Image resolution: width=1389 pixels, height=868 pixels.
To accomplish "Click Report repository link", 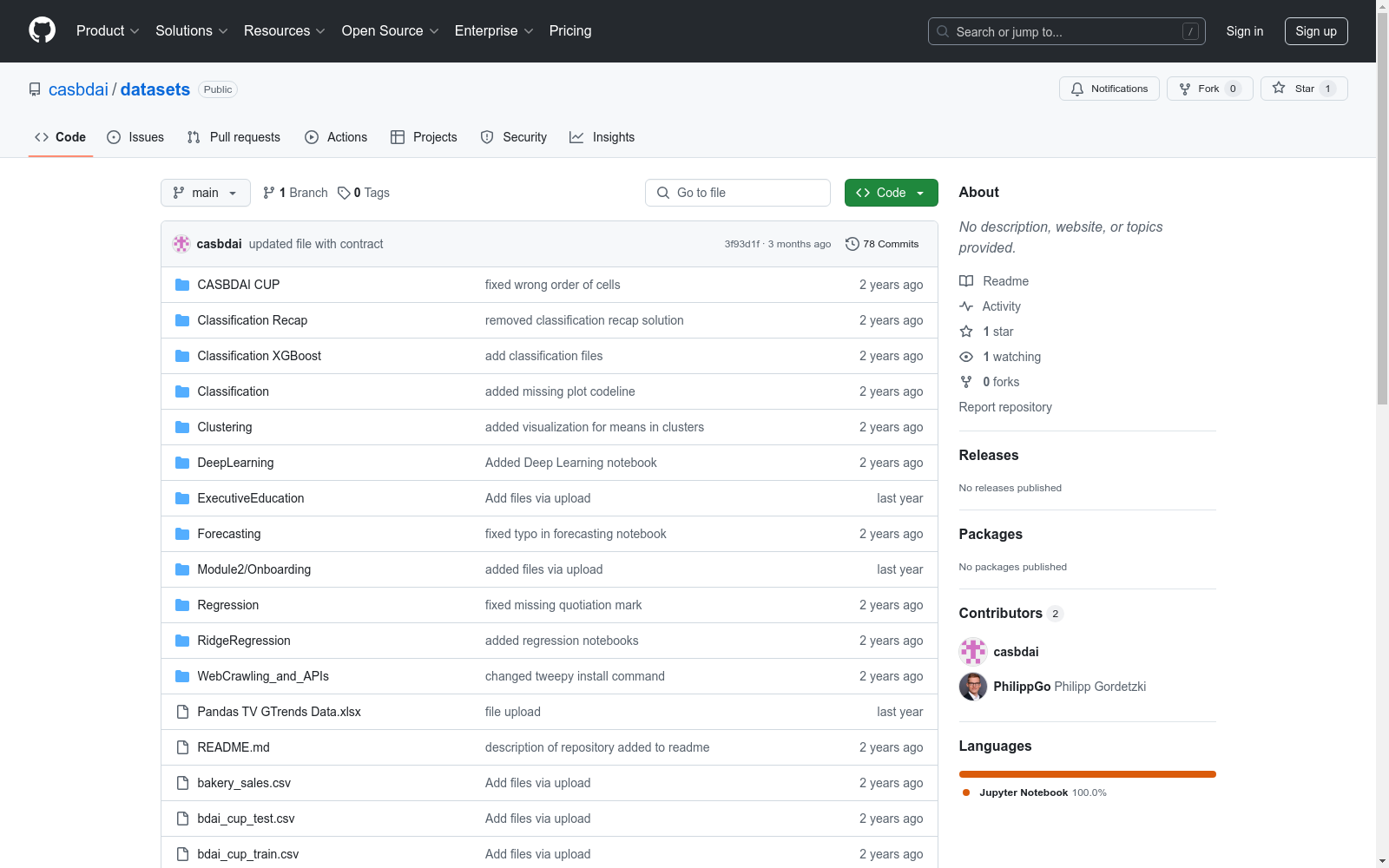I will tap(1005, 407).
